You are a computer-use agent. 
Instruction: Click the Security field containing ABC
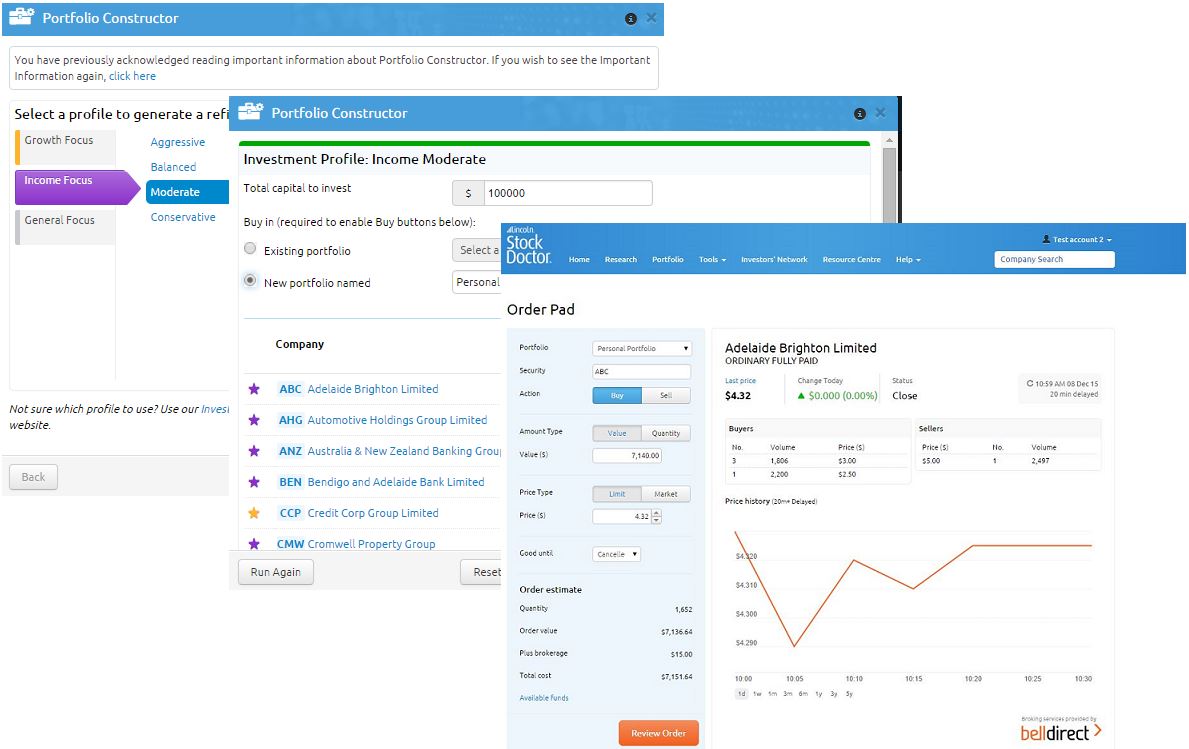coord(642,371)
